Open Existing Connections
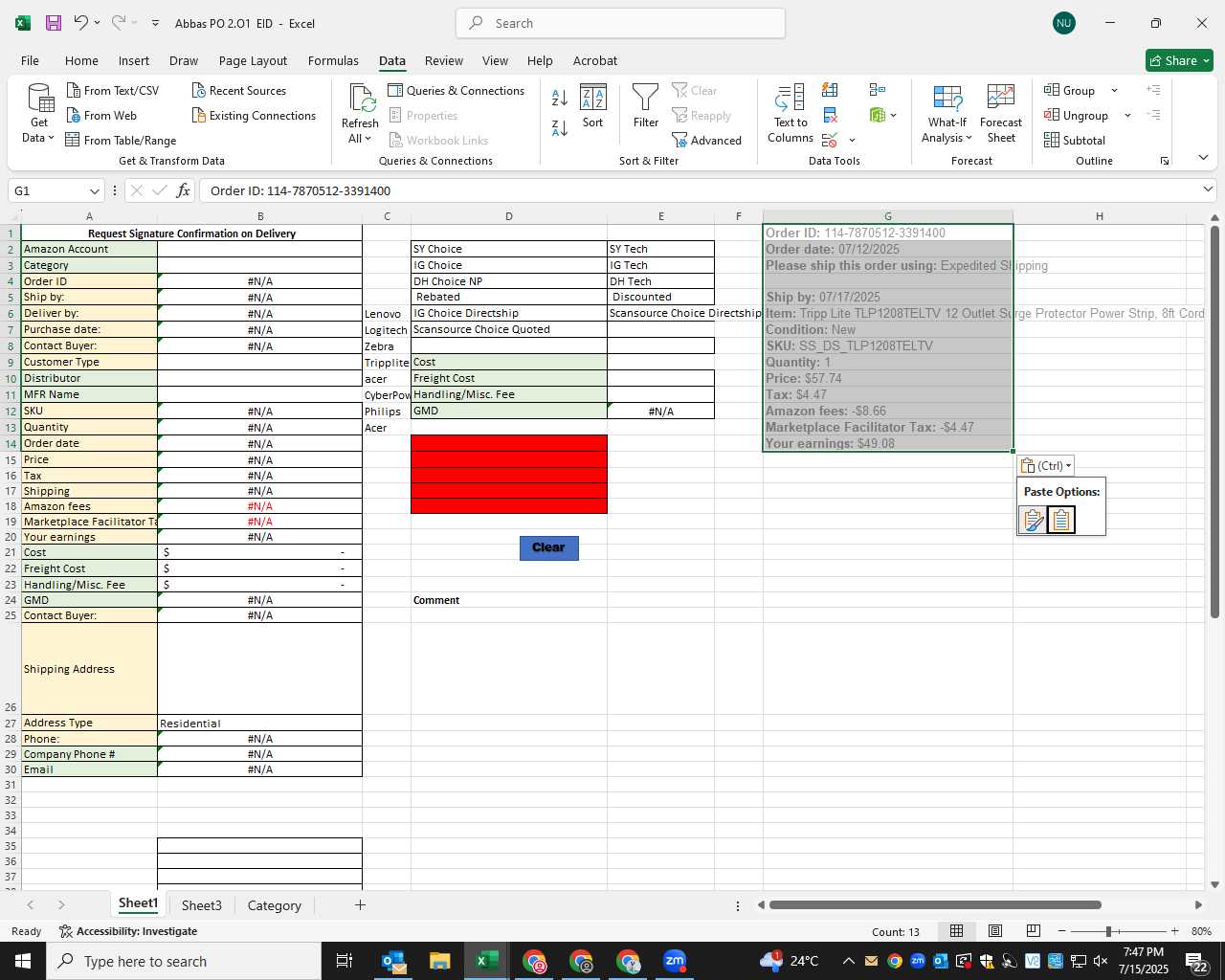Screen dimensions: 1225x980 pyautogui.click(x=254, y=115)
